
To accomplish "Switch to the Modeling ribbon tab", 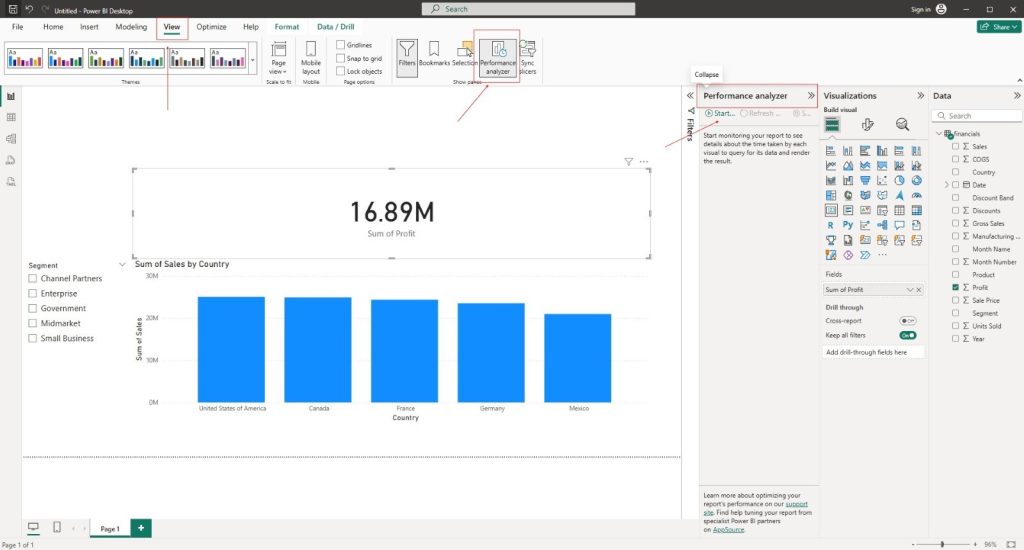I will click(x=131, y=27).
